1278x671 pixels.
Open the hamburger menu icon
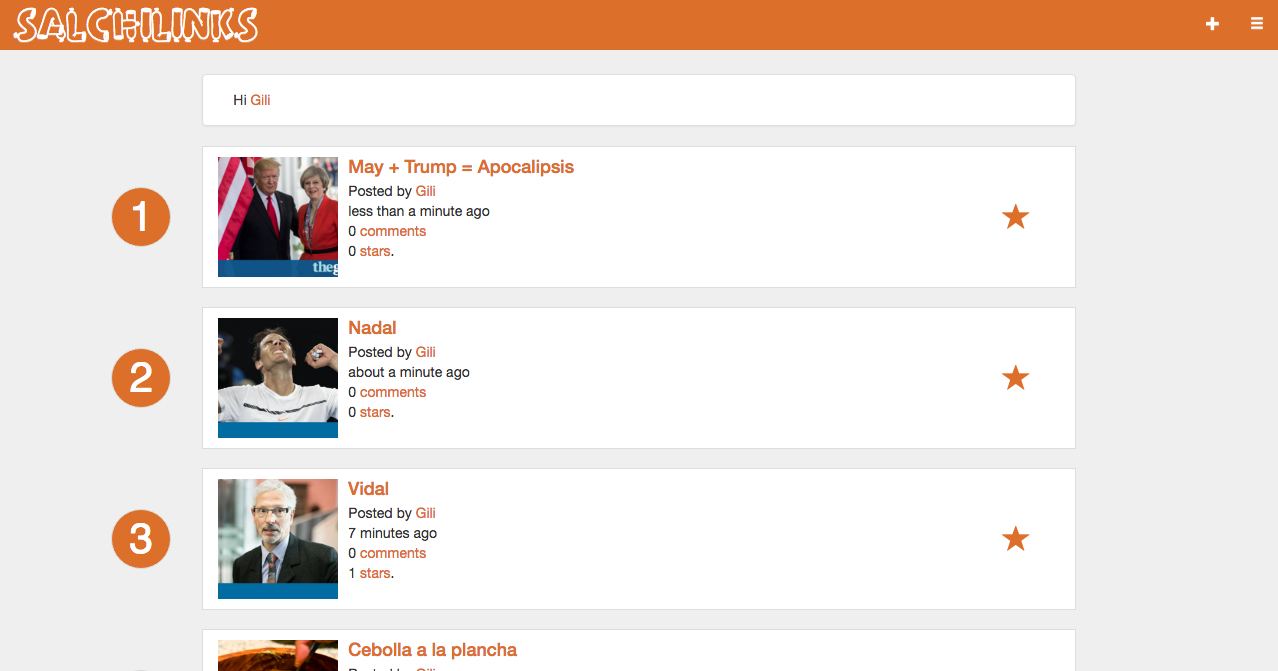tap(1257, 24)
